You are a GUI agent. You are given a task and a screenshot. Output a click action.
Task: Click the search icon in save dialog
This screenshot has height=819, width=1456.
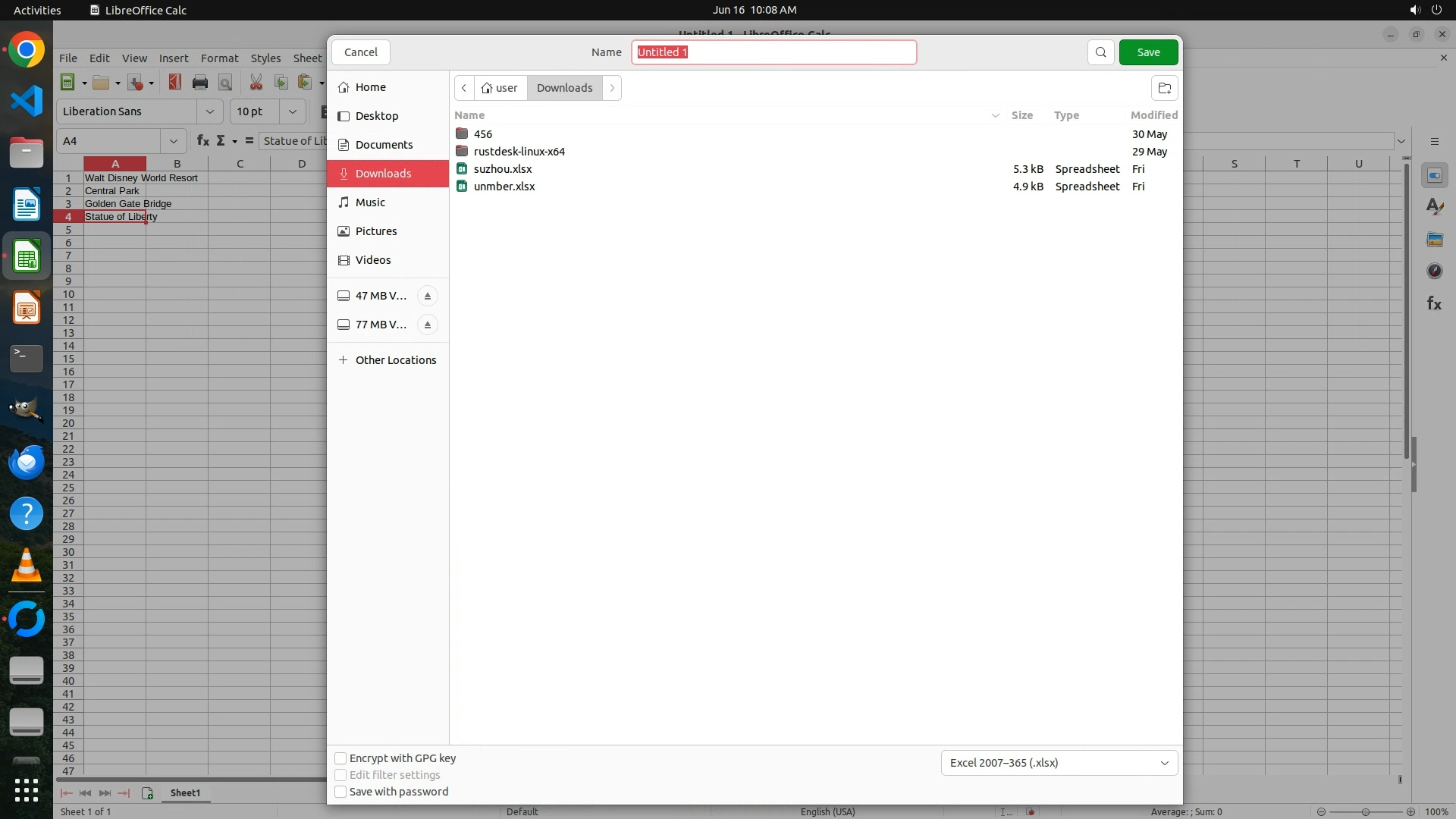tap(1100, 52)
